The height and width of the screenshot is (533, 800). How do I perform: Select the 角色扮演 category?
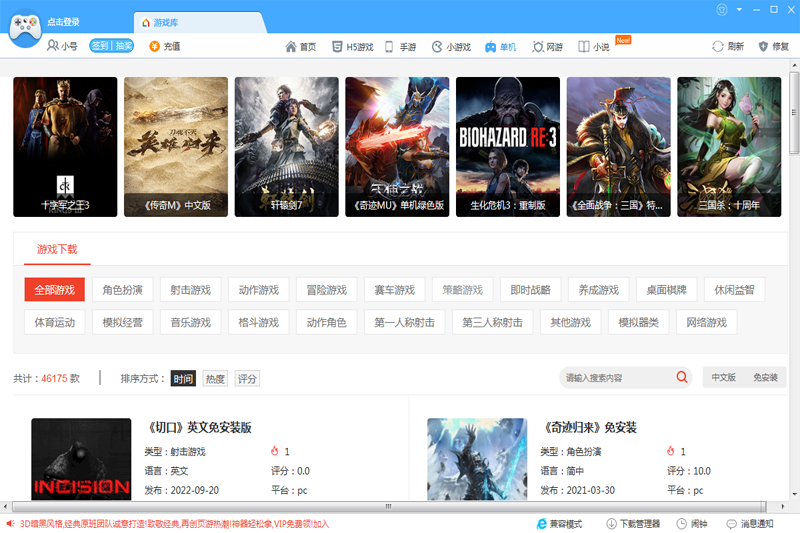[x=123, y=290]
